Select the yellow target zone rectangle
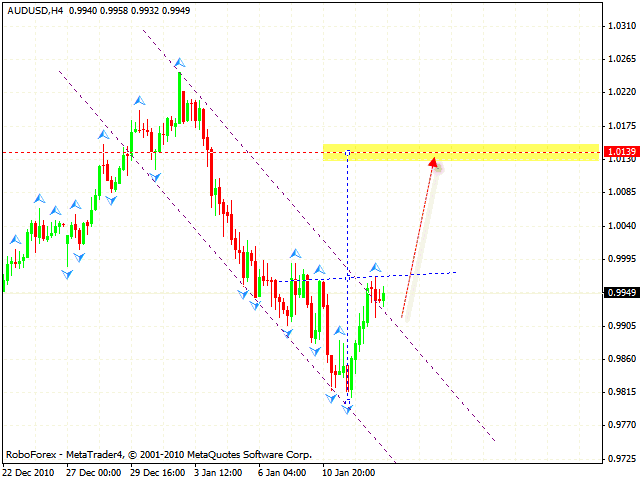640x480 pixels. tap(461, 152)
